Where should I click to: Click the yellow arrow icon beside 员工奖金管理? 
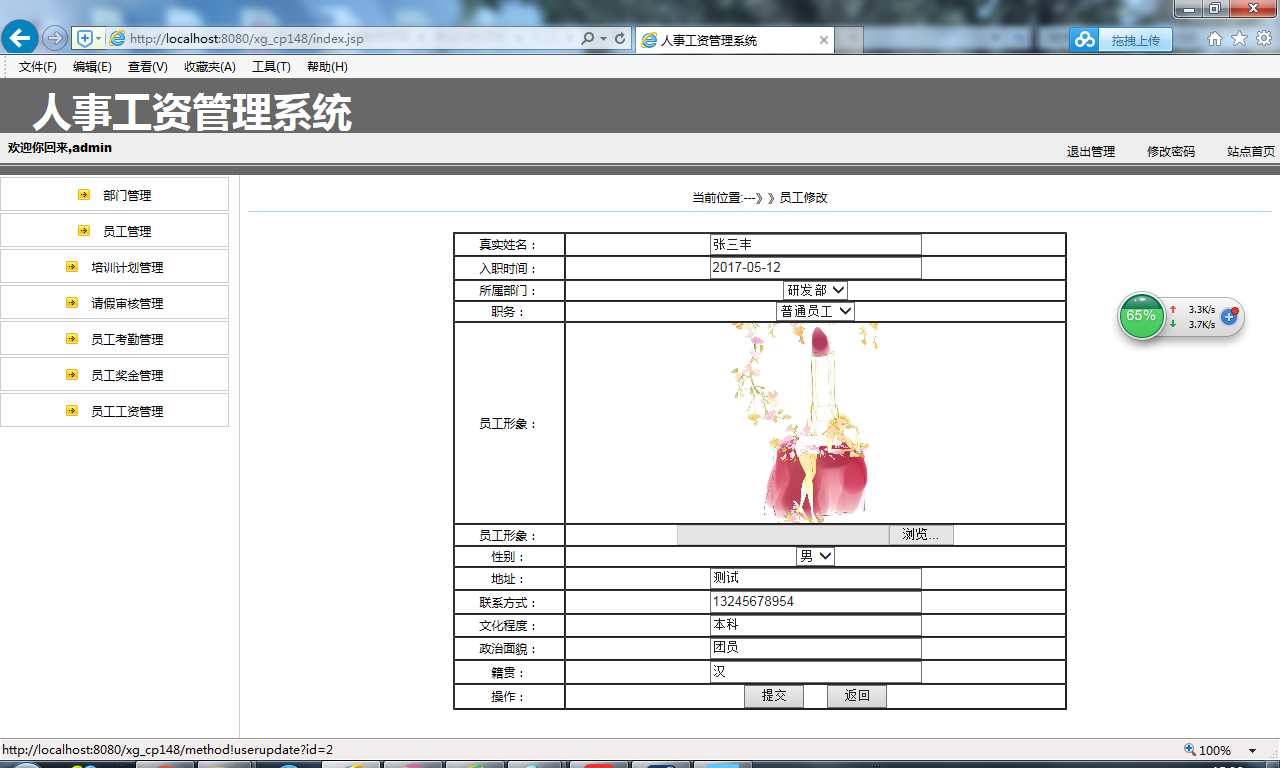[x=72, y=375]
